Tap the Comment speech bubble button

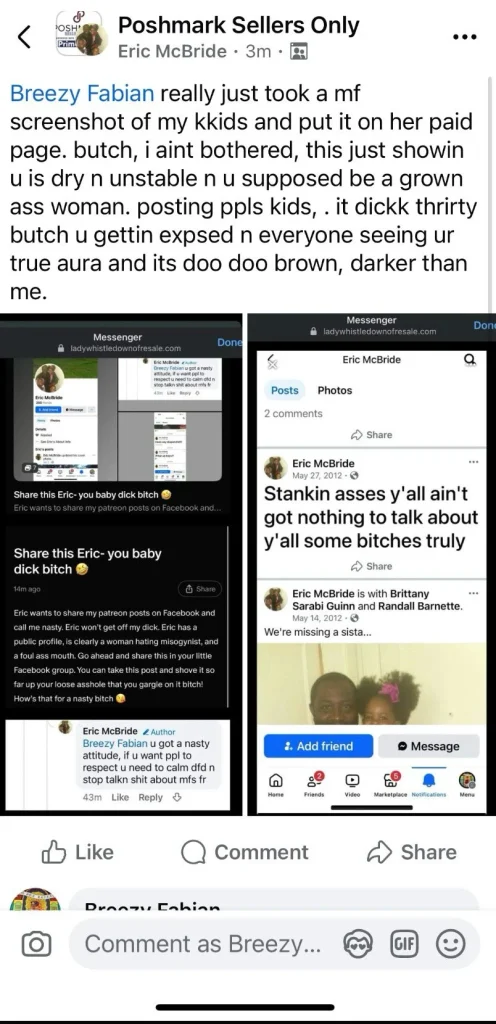(244, 852)
